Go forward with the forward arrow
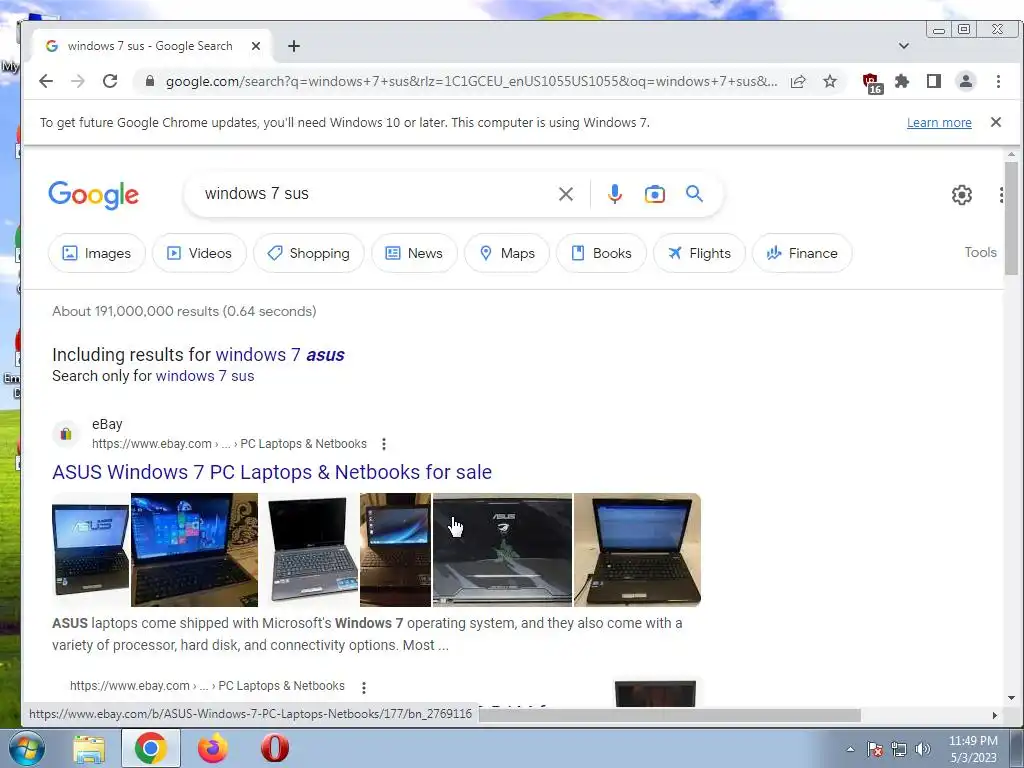This screenshot has height=768, width=1024. 78,81
